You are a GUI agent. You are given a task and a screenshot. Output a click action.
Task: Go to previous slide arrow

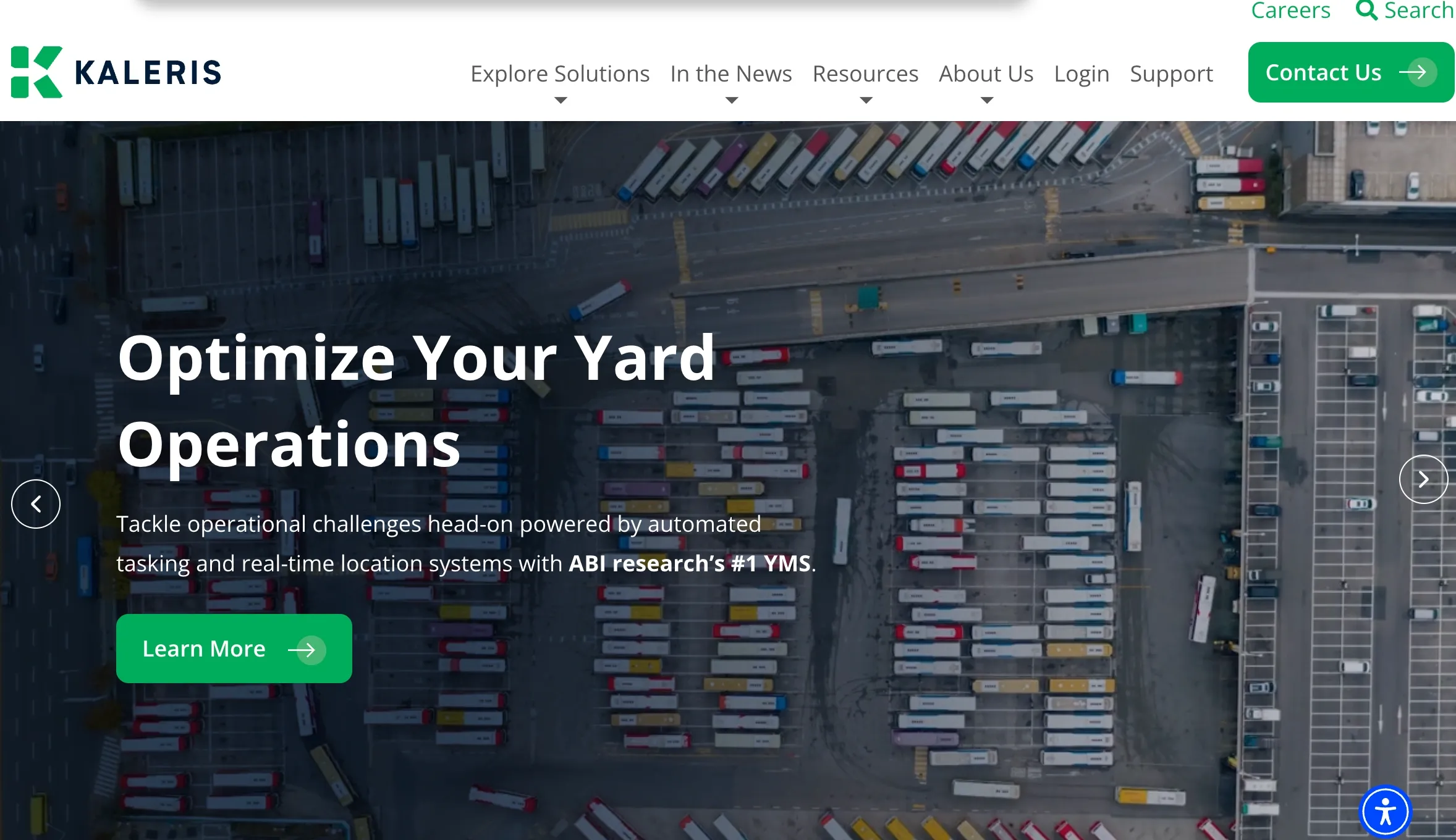(x=36, y=504)
